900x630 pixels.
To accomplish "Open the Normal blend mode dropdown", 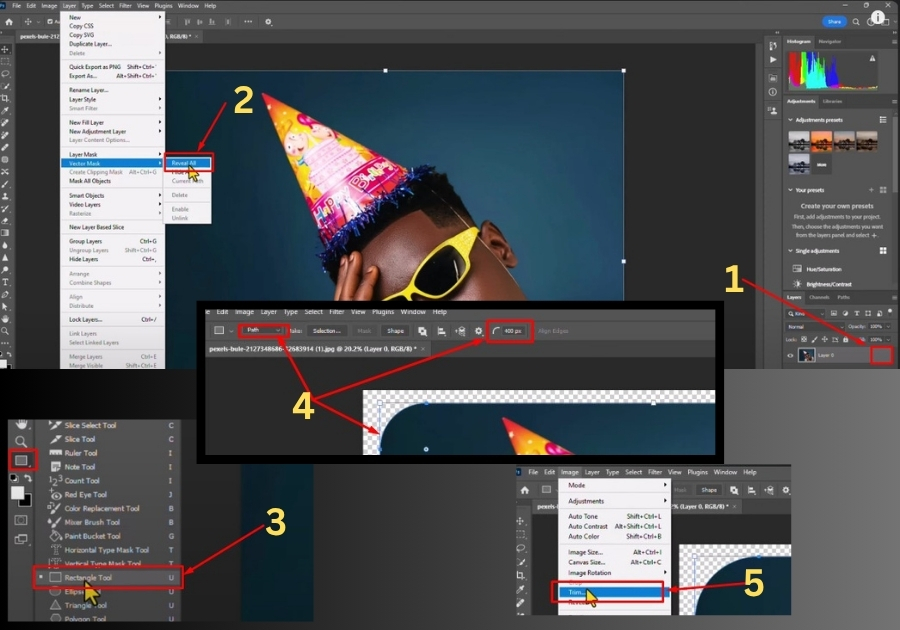I will click(815, 326).
